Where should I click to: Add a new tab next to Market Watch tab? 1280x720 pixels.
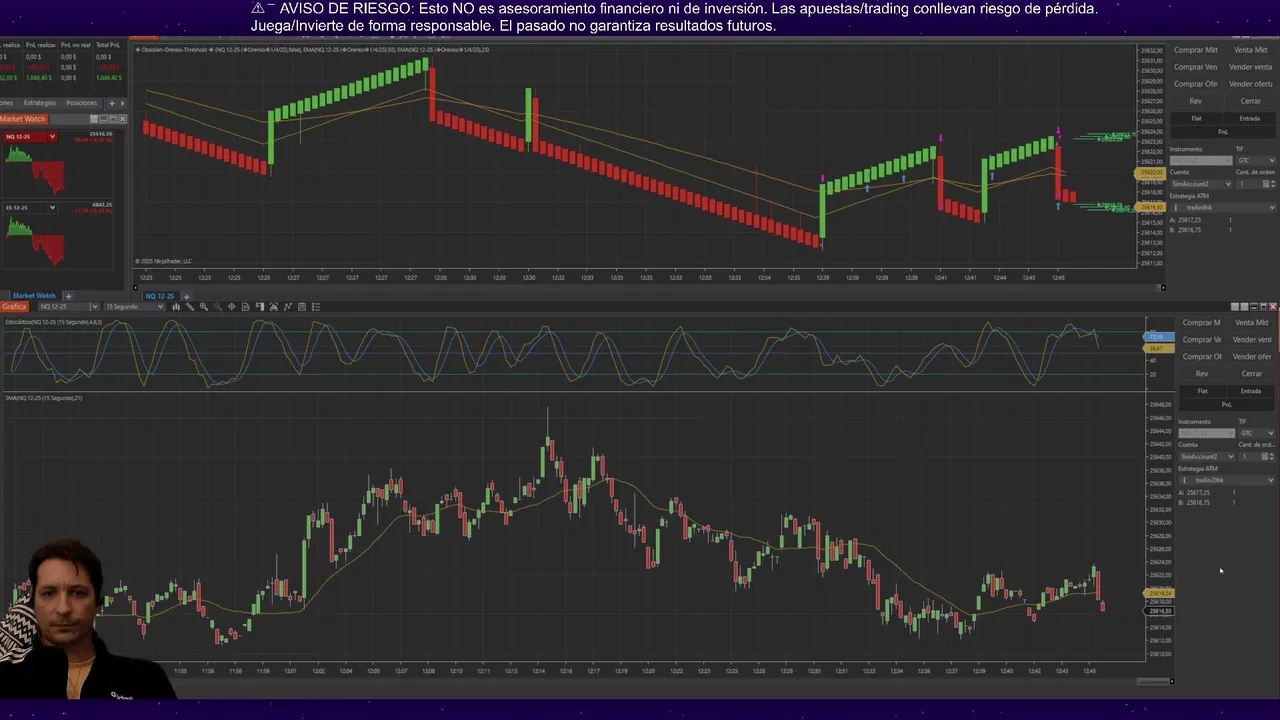click(68, 296)
